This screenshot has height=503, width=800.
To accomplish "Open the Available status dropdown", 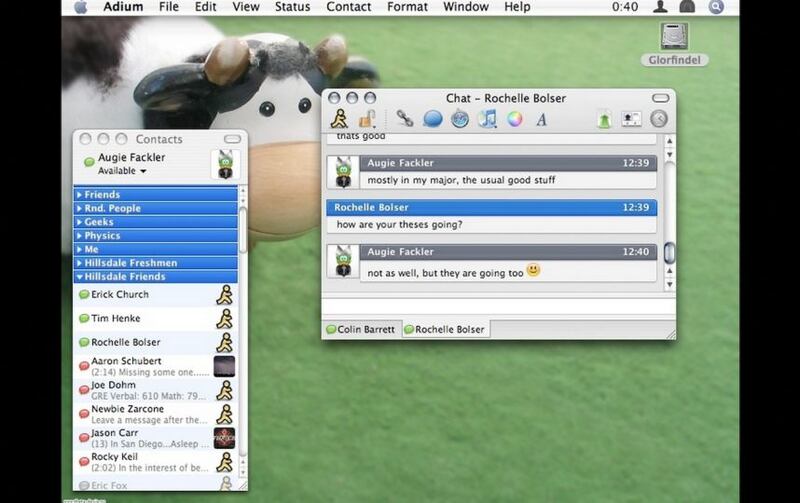I will pyautogui.click(x=122, y=171).
